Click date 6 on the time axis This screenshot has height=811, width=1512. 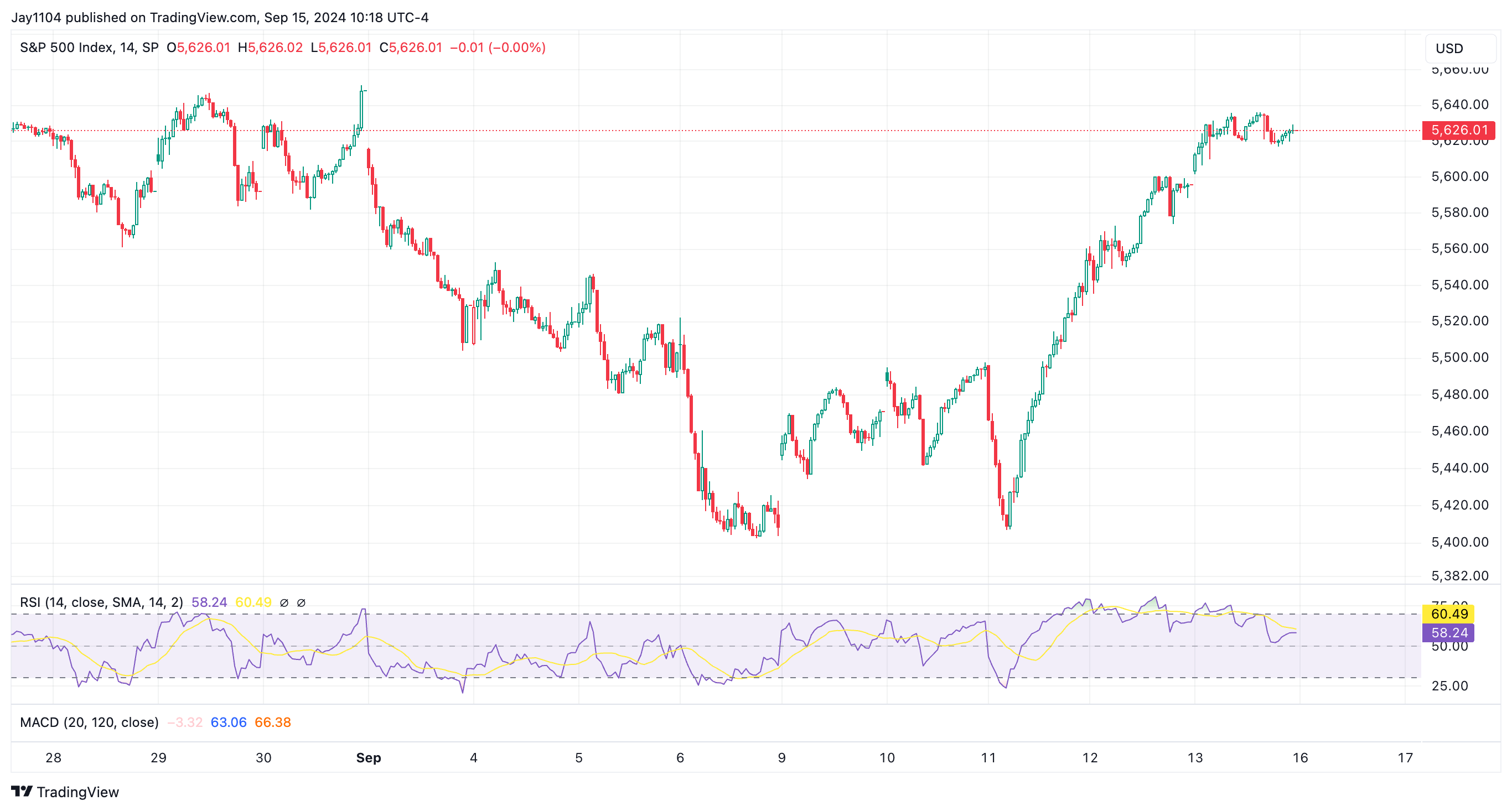[680, 757]
